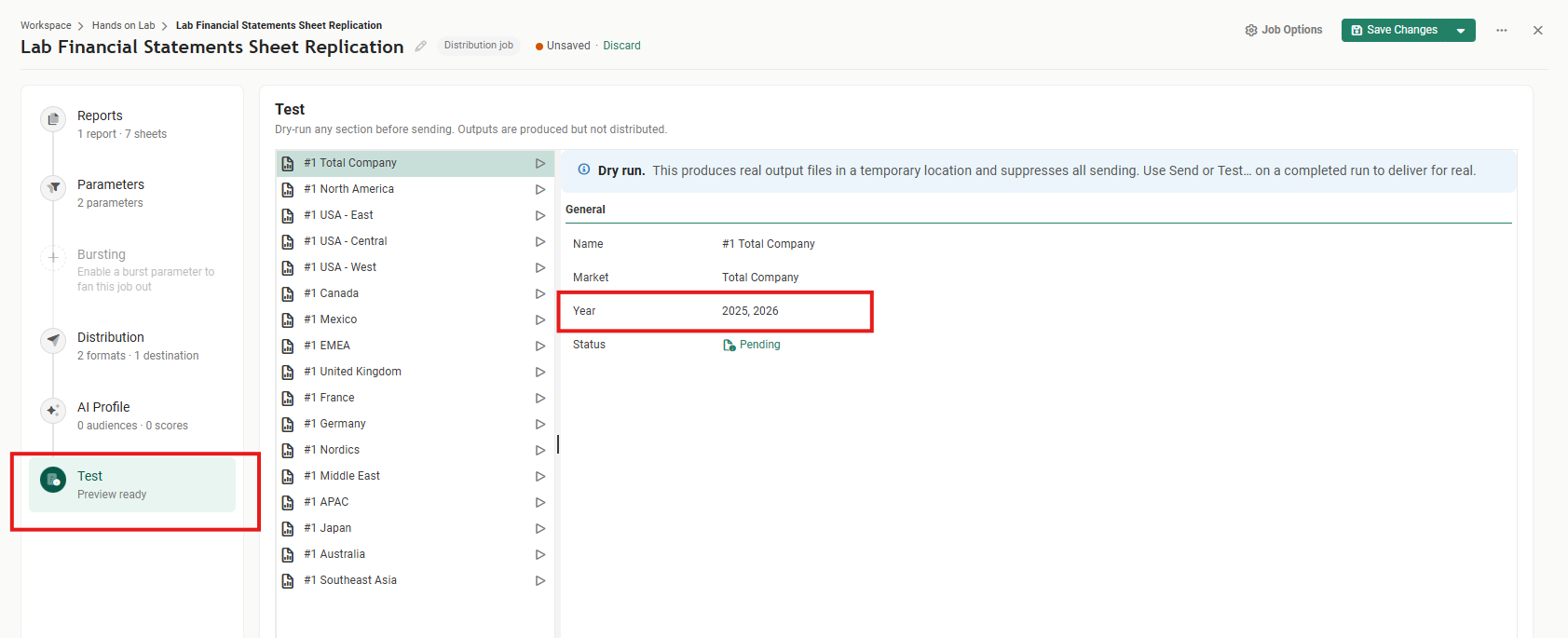
Task: Click play icon beside USA - East
Action: click(x=540, y=215)
